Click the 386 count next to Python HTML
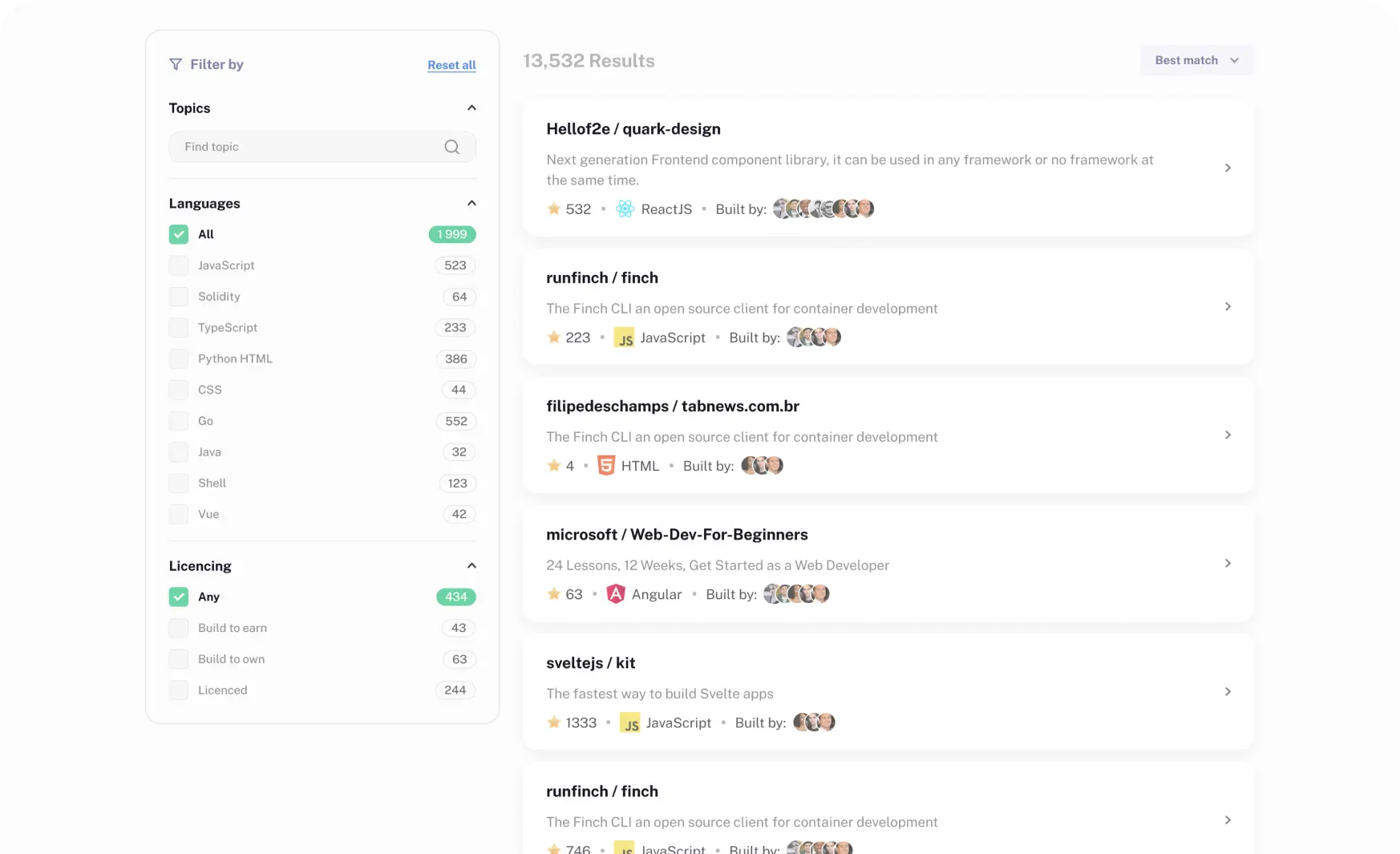Screen dimensions: 1400x854 456,358
